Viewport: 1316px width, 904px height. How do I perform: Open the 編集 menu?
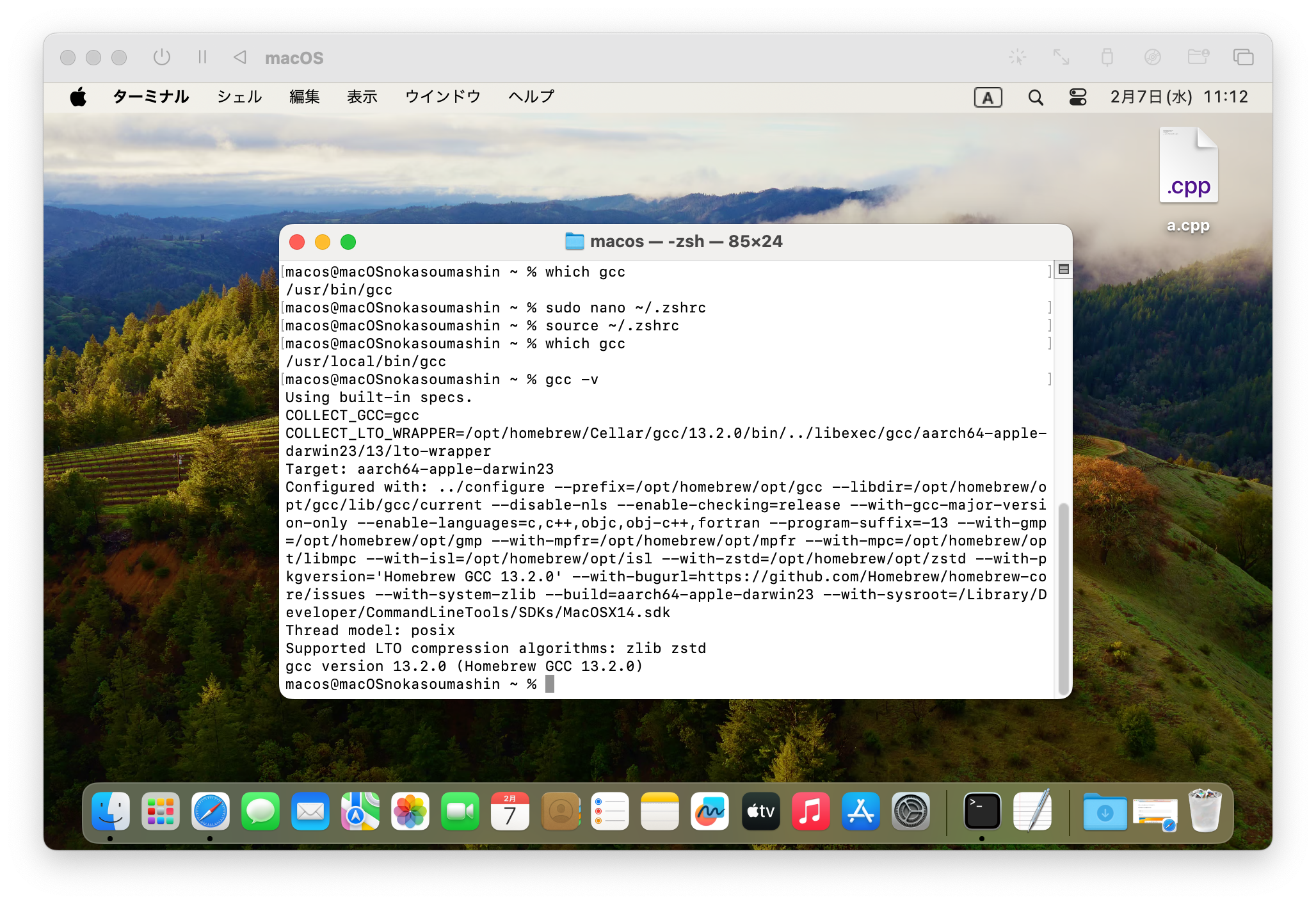(304, 97)
